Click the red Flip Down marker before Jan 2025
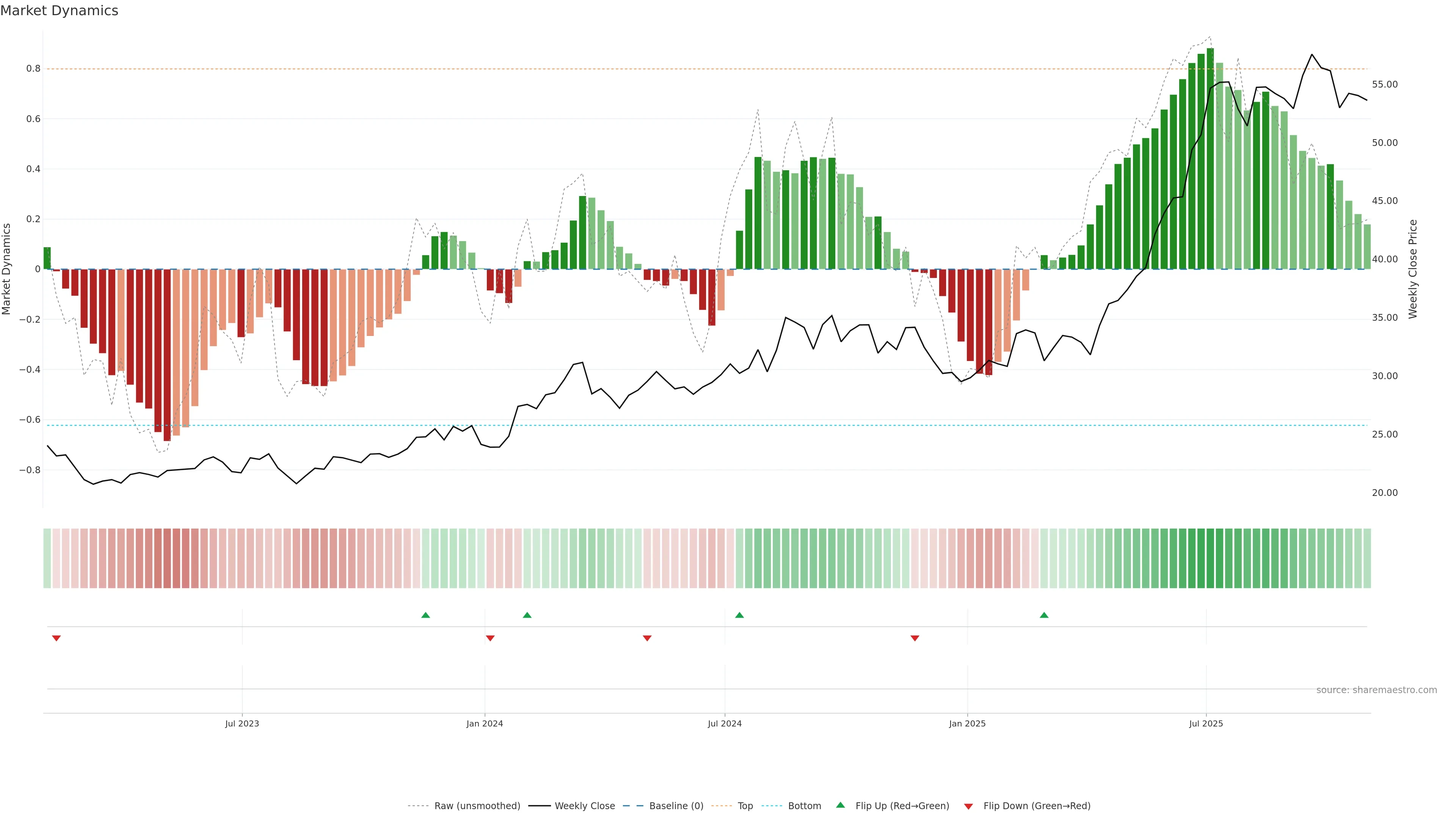This screenshot has width=1456, height=819. click(915, 638)
